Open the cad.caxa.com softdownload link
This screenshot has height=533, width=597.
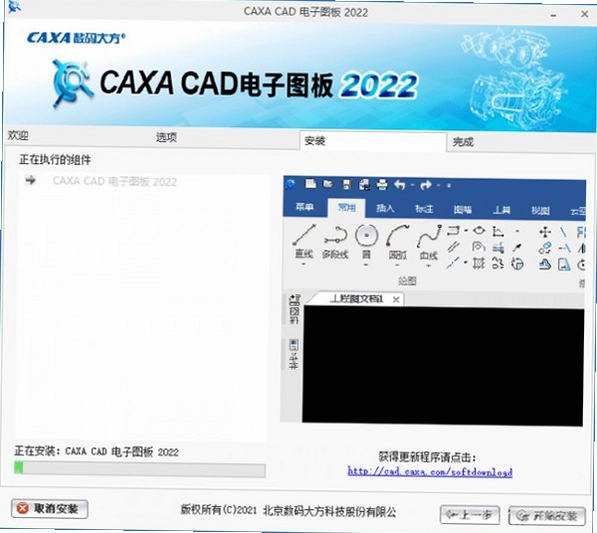pyautogui.click(x=430, y=472)
